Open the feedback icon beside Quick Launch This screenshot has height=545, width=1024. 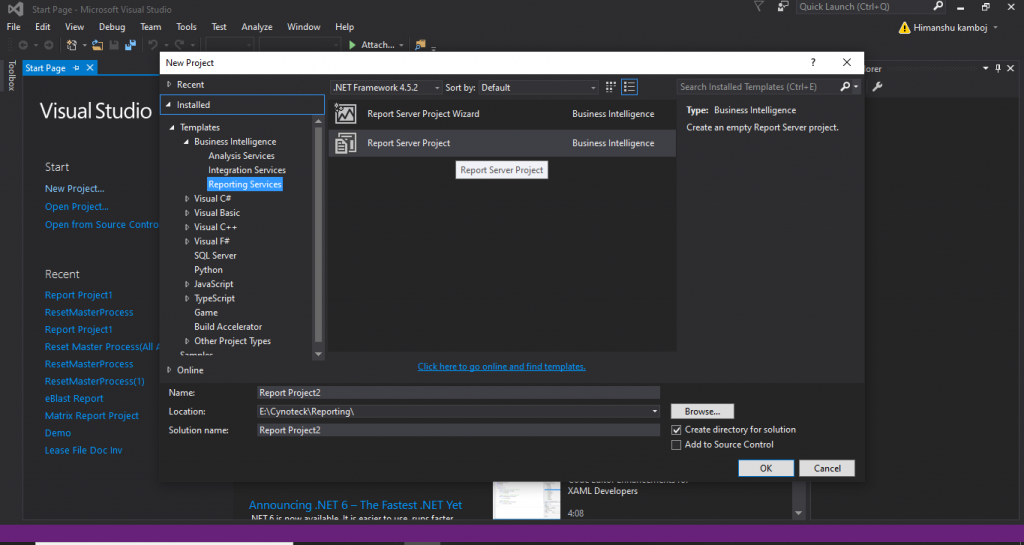(783, 8)
